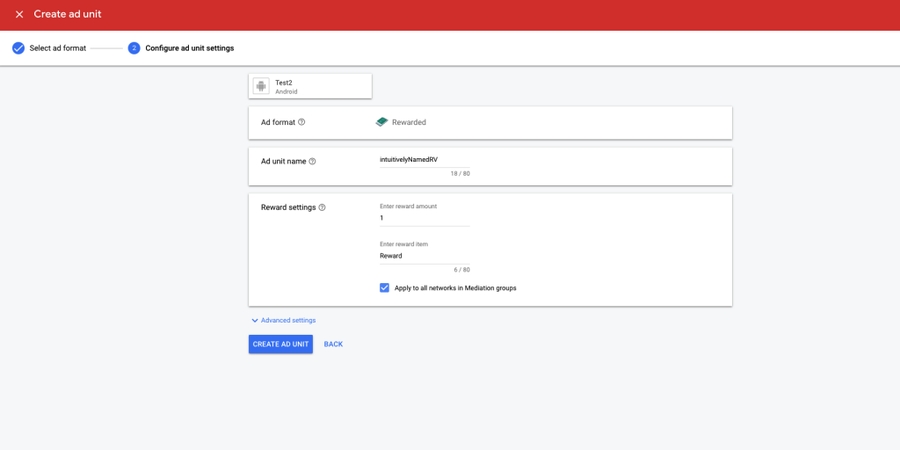Select the Test2 Android app card
The height and width of the screenshot is (450, 900).
click(x=310, y=86)
